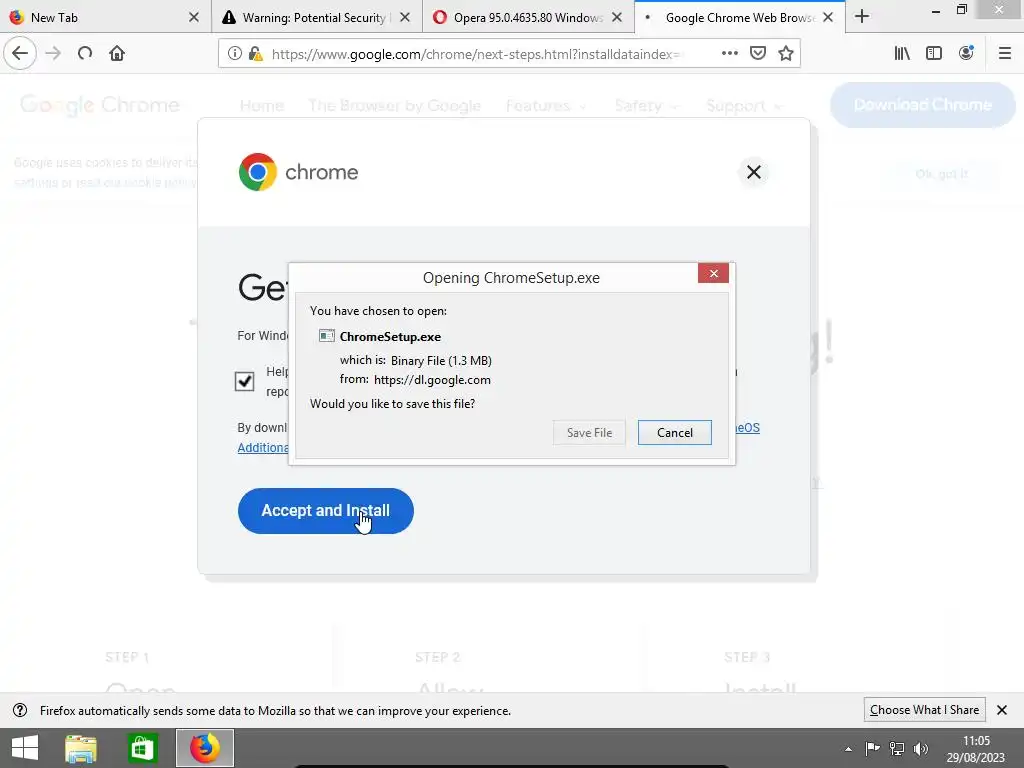Image resolution: width=1024 pixels, height=768 pixels.
Task: Open the Windows Start menu
Action: [x=25, y=748]
